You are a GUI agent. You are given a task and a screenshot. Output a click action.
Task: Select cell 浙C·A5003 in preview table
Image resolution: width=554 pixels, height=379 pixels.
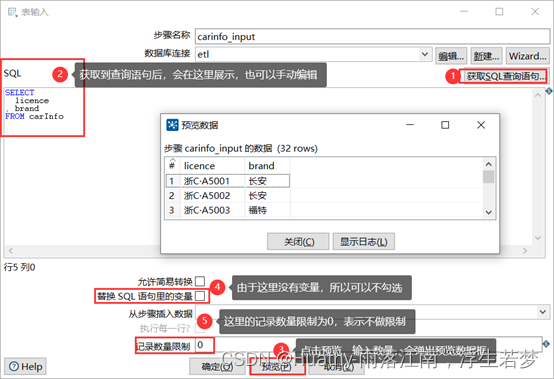212,210
